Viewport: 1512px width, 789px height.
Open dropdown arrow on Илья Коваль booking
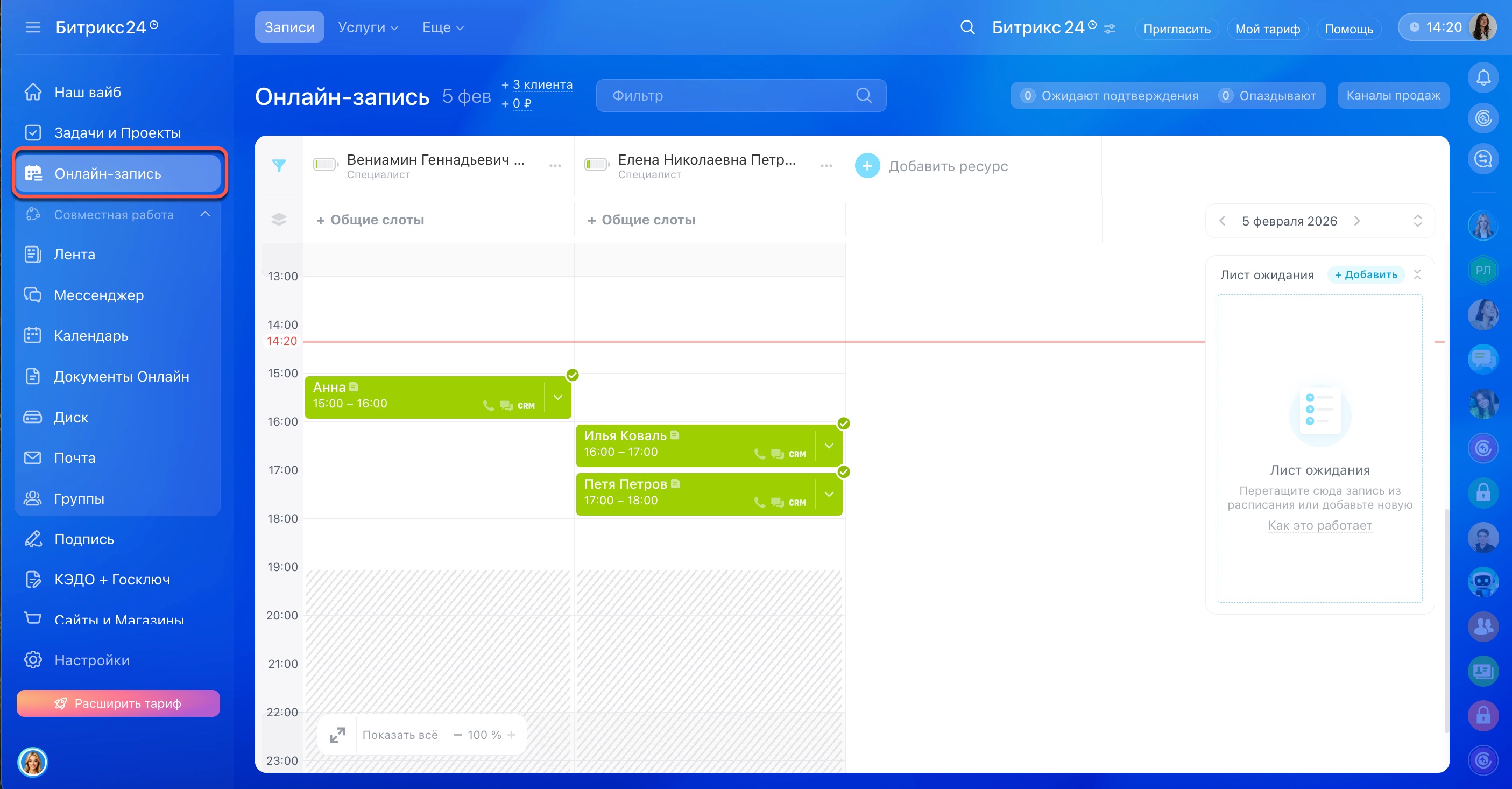(x=829, y=446)
